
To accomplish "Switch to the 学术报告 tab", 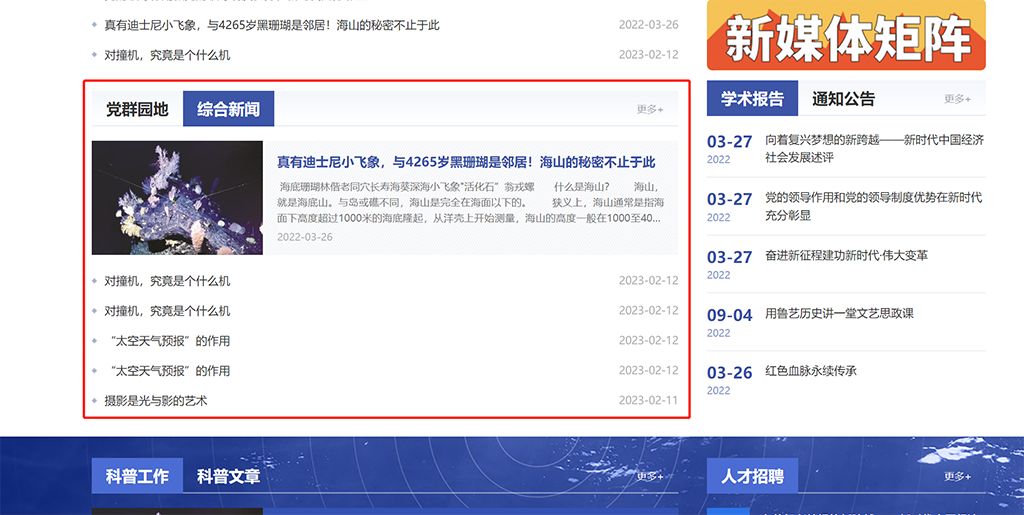I will [752, 99].
